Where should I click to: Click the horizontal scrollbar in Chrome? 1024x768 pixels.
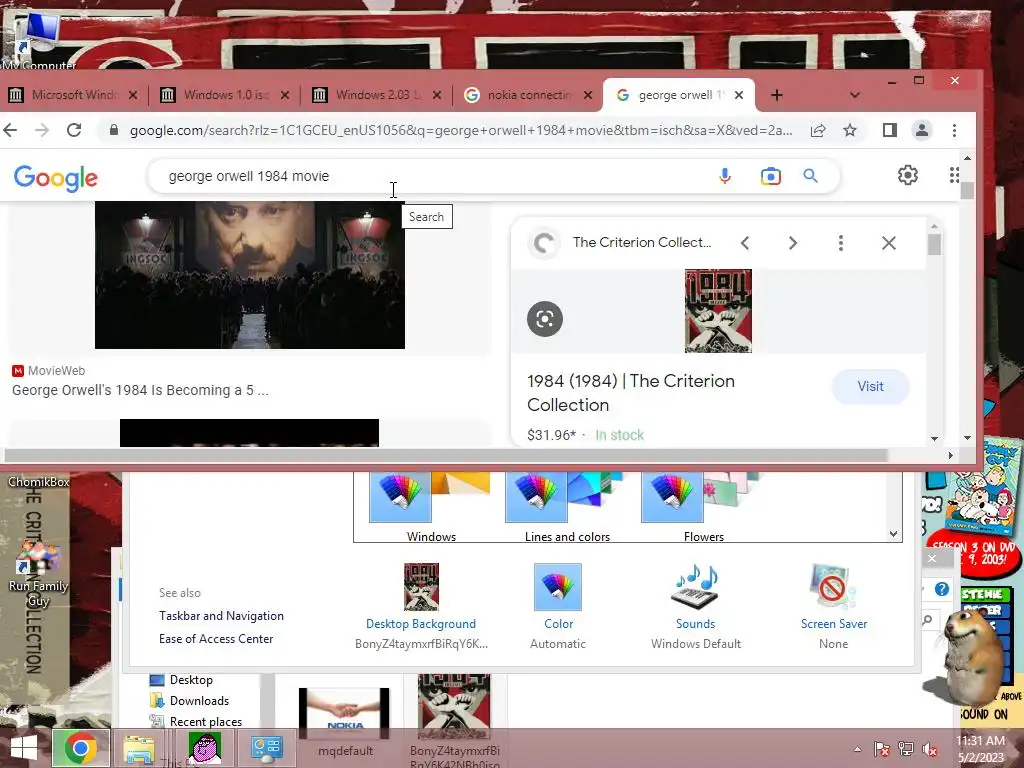(446, 455)
